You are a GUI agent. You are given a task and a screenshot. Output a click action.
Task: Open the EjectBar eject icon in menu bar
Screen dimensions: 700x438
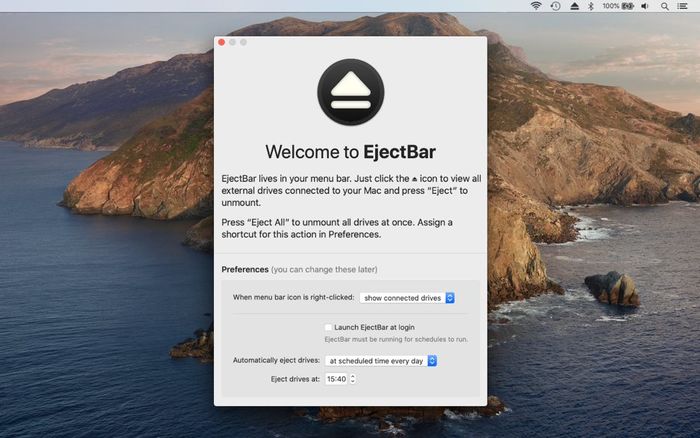pos(575,6)
